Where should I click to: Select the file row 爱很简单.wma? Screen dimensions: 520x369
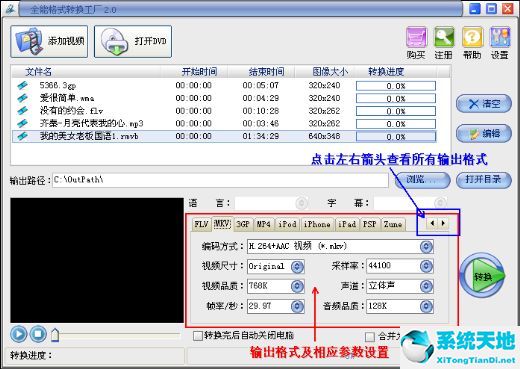pyautogui.click(x=224, y=98)
